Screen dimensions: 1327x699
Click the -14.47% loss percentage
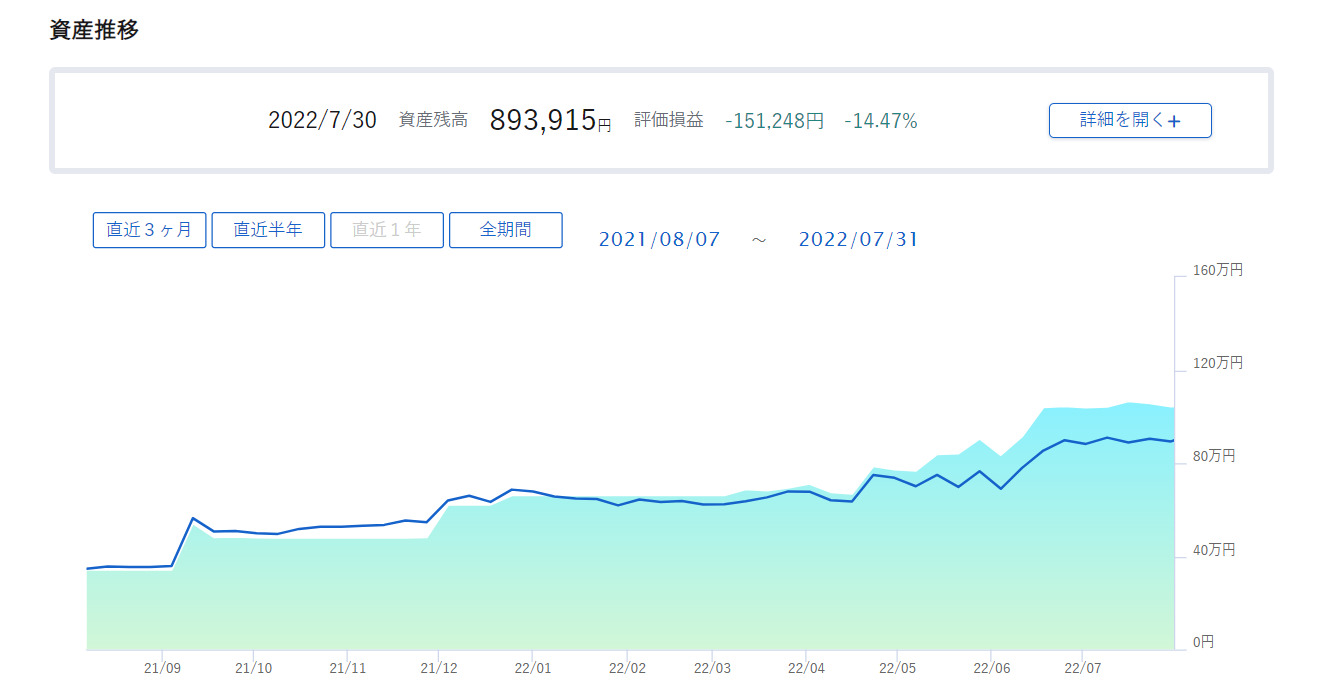click(x=881, y=121)
